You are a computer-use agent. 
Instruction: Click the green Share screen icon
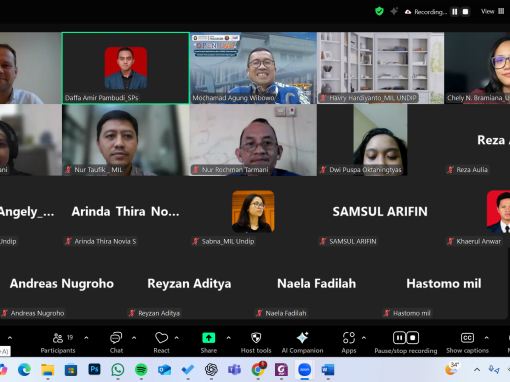coord(209,338)
